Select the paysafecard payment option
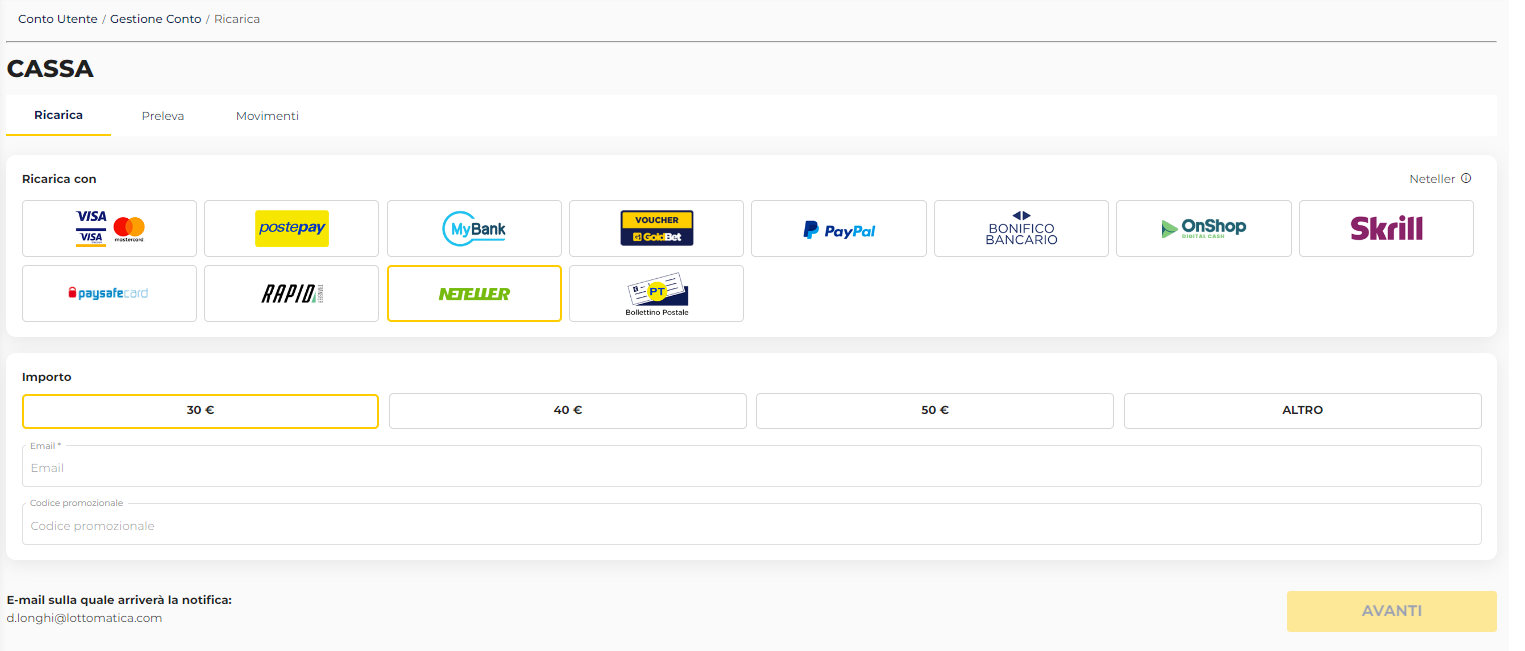1525x651 pixels. 108,293
